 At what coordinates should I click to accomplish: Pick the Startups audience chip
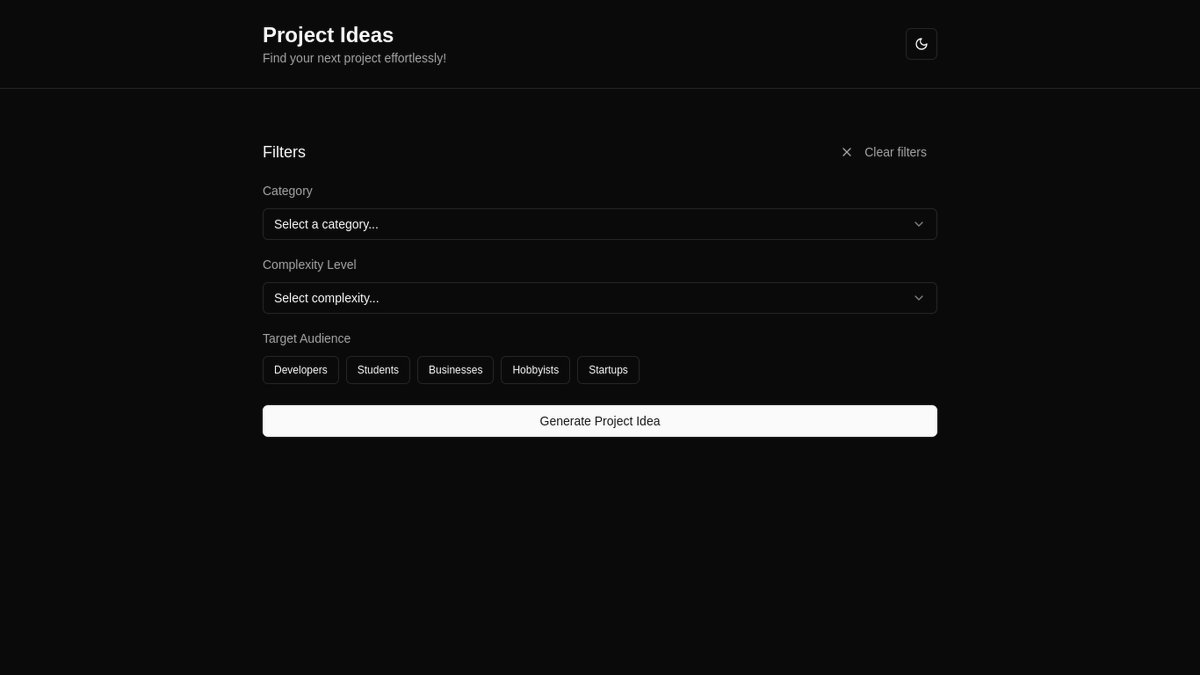[608, 370]
